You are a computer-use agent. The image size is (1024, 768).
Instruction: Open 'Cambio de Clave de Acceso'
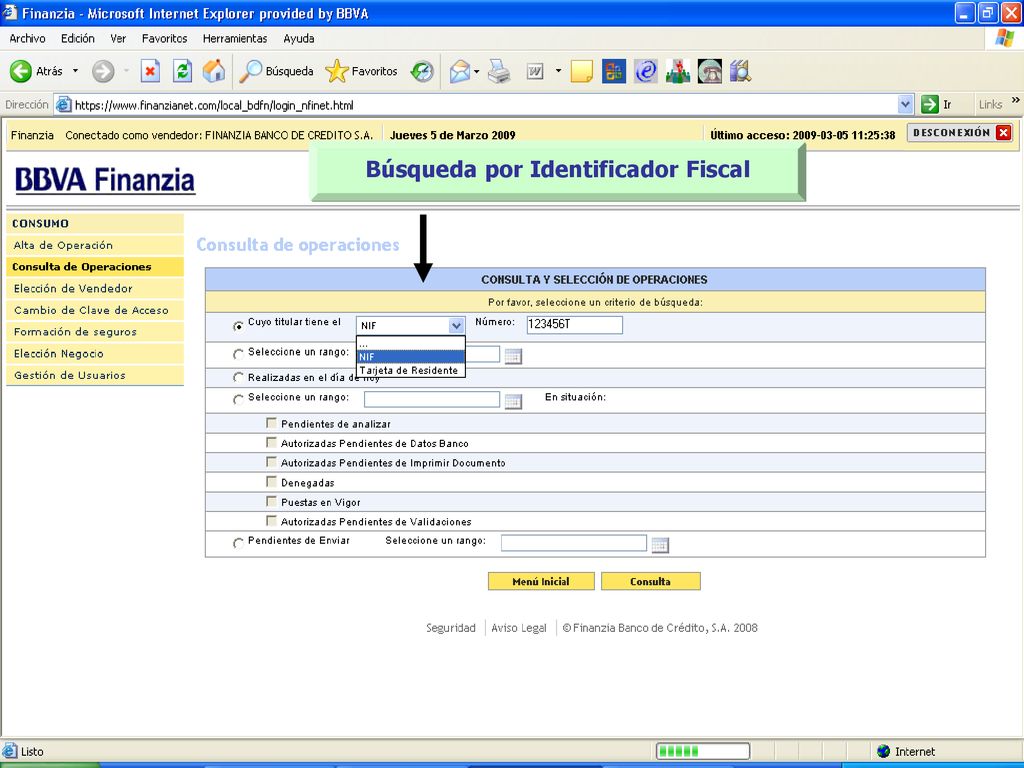click(x=95, y=310)
